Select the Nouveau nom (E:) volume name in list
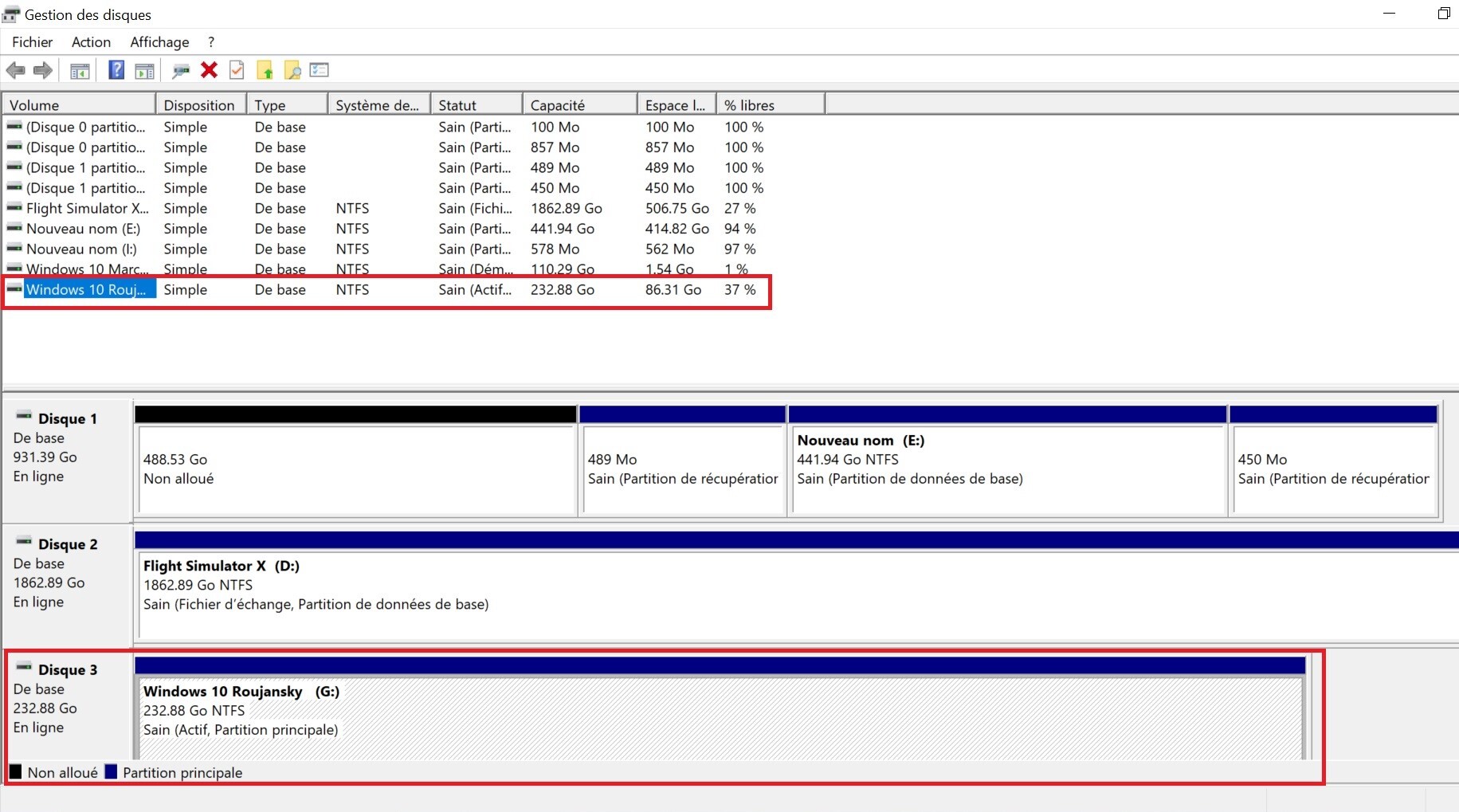Image resolution: width=1459 pixels, height=812 pixels. 83,229
